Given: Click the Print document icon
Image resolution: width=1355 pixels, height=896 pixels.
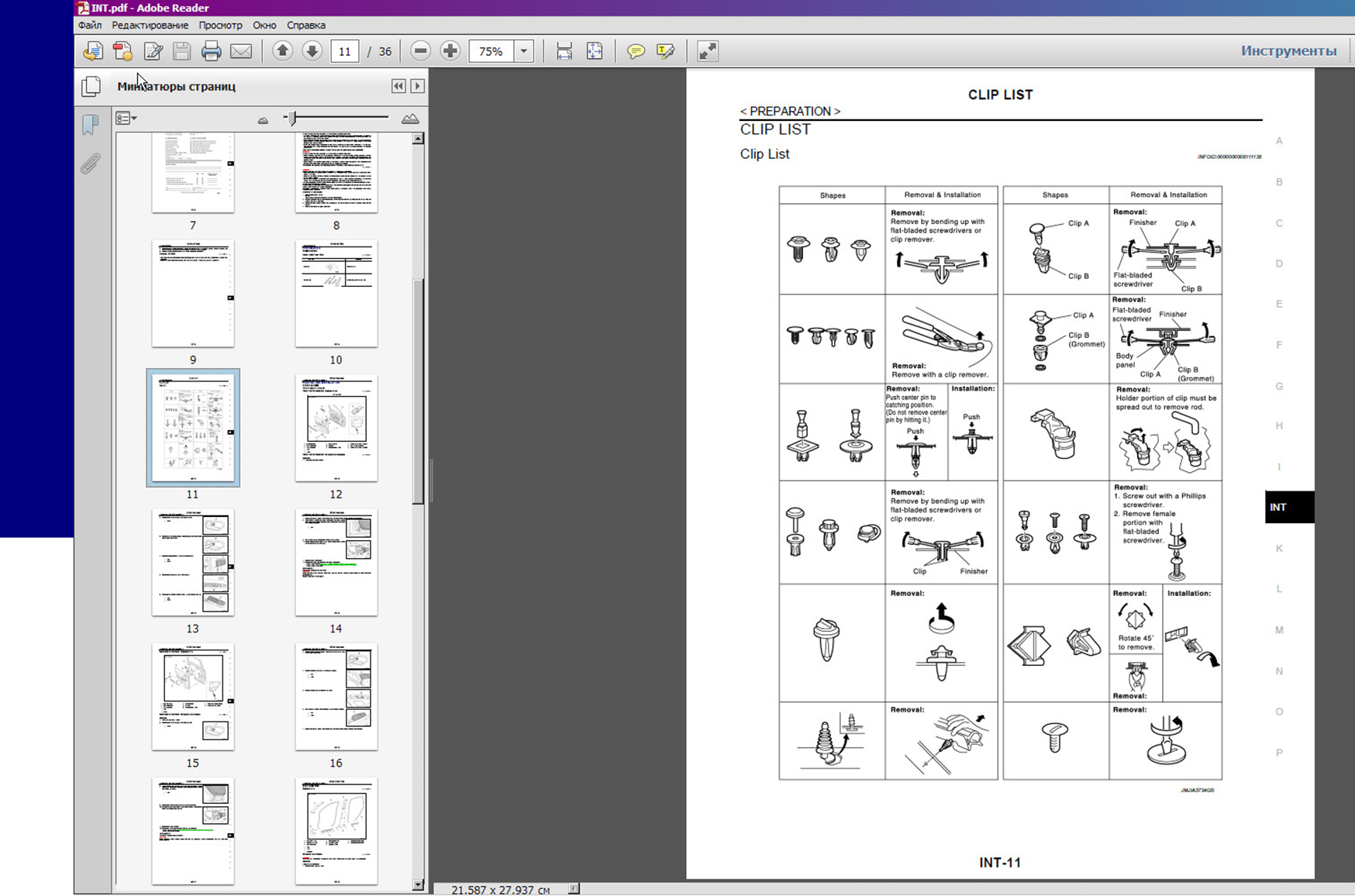Looking at the screenshot, I should click(x=211, y=52).
